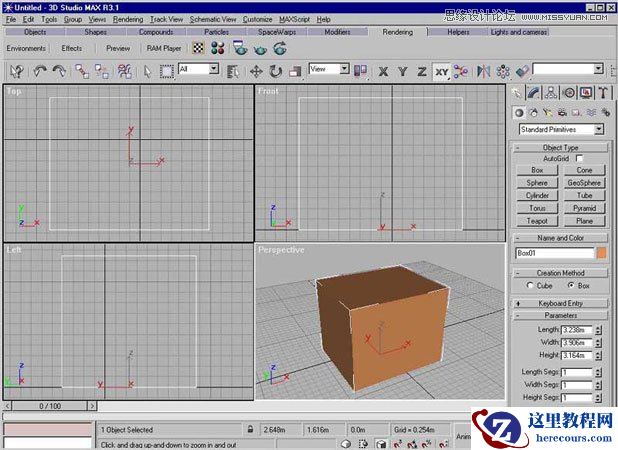Open the named selection sets dropdown
The height and width of the screenshot is (450, 618).
pos(568,69)
